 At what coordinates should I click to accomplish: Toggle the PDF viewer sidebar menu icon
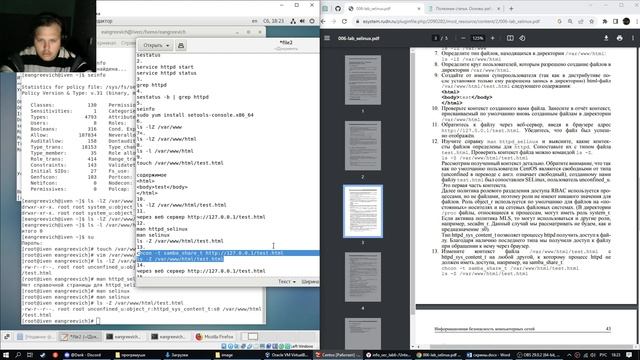[327, 38]
